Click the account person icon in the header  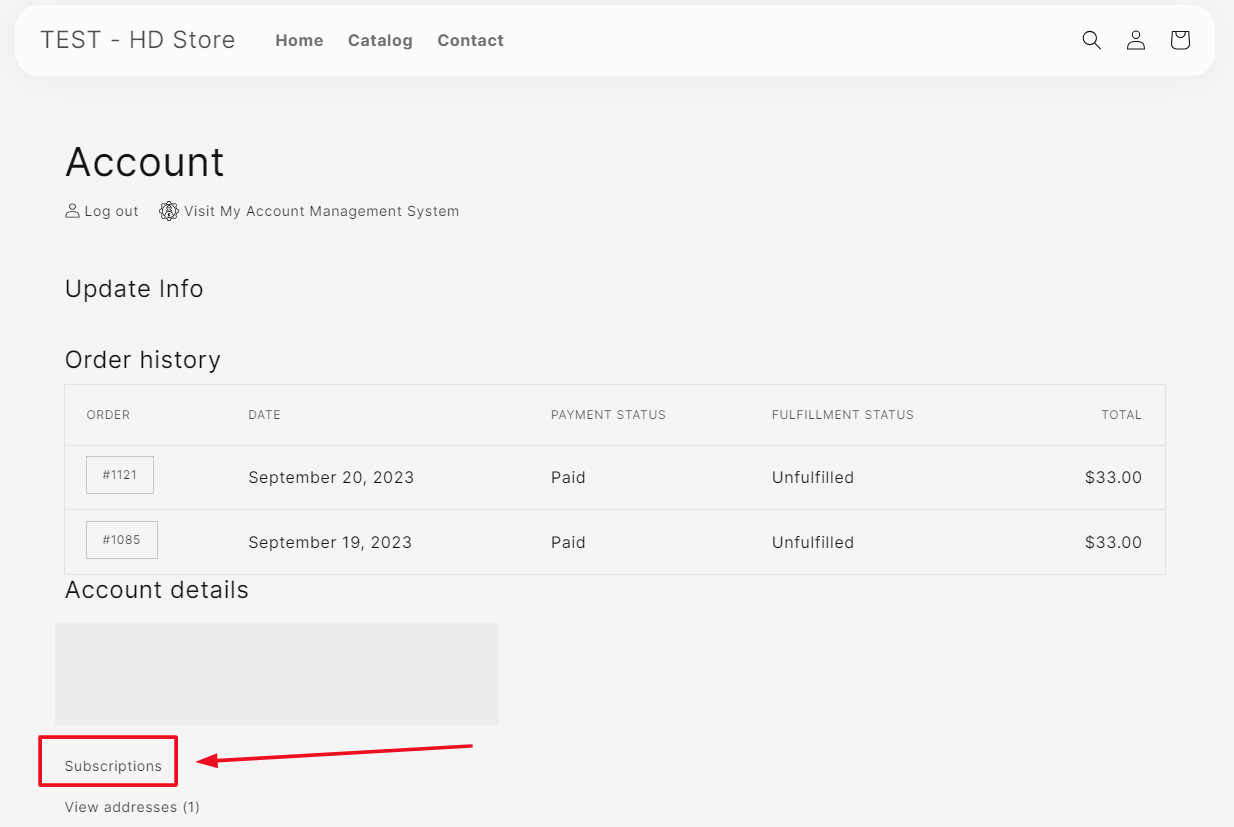pyautogui.click(x=1135, y=40)
